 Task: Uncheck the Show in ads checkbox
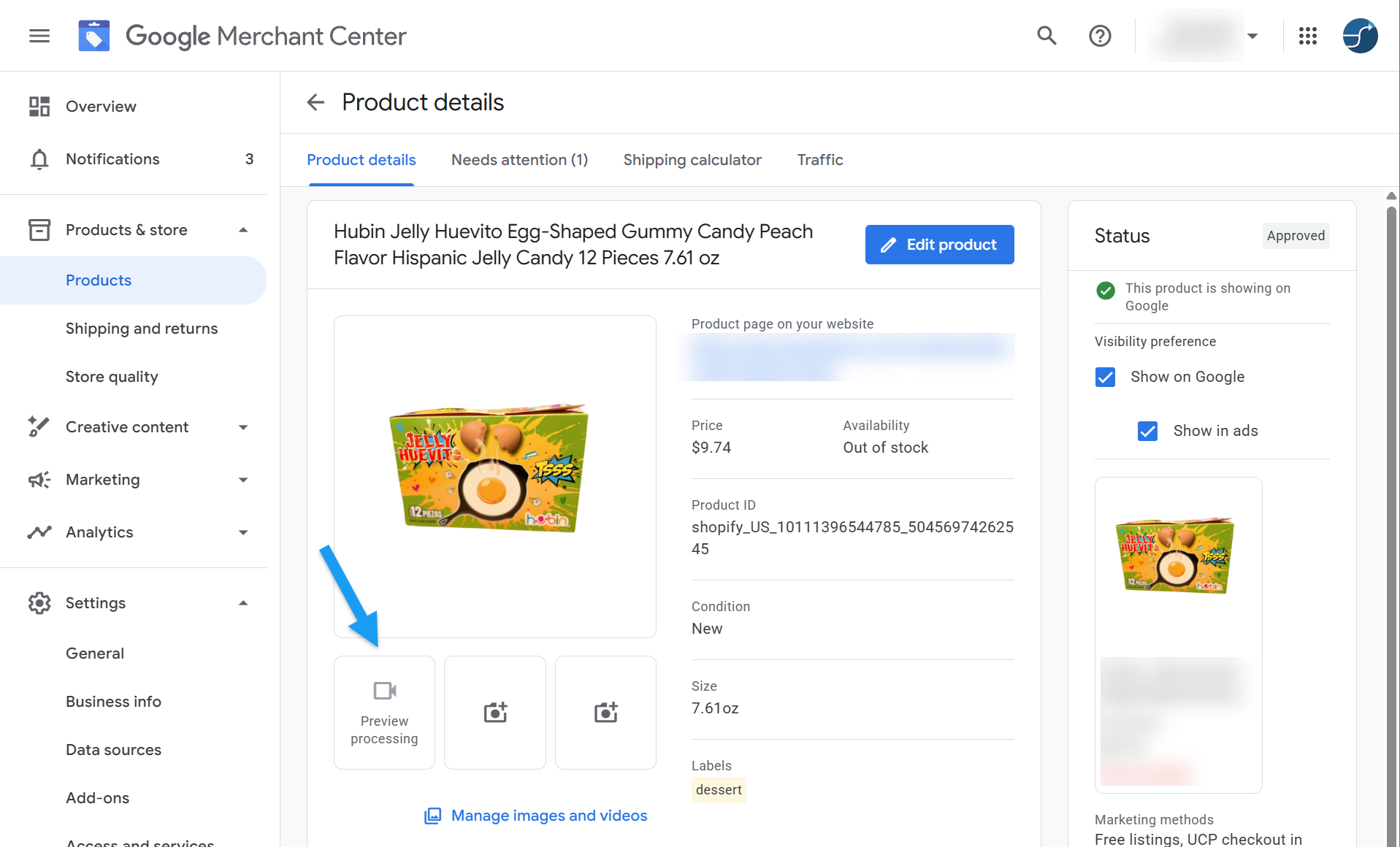(1147, 431)
